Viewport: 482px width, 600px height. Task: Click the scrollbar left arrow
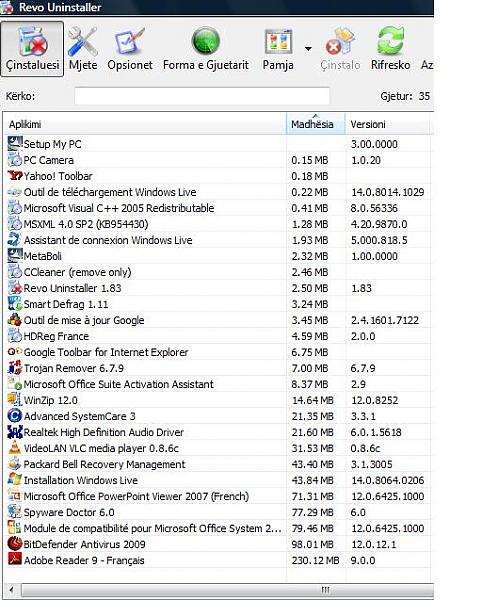(x=11, y=589)
